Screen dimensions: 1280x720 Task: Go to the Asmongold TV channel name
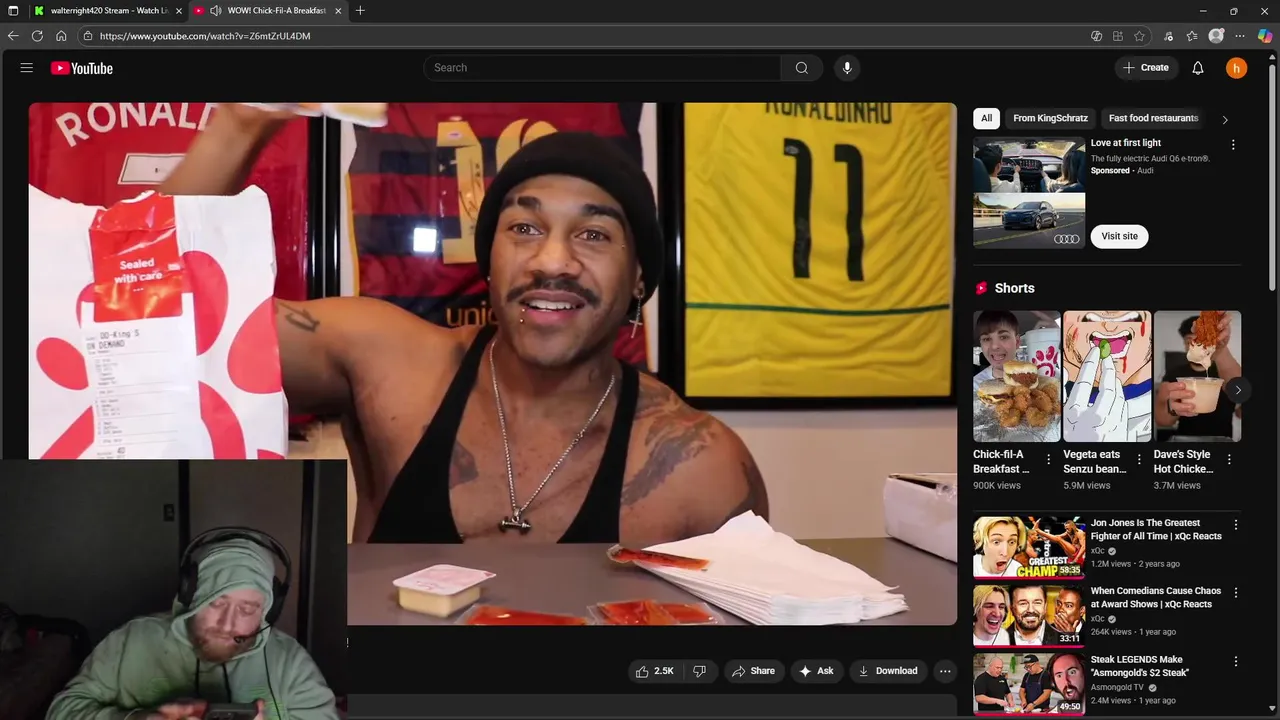(1117, 688)
